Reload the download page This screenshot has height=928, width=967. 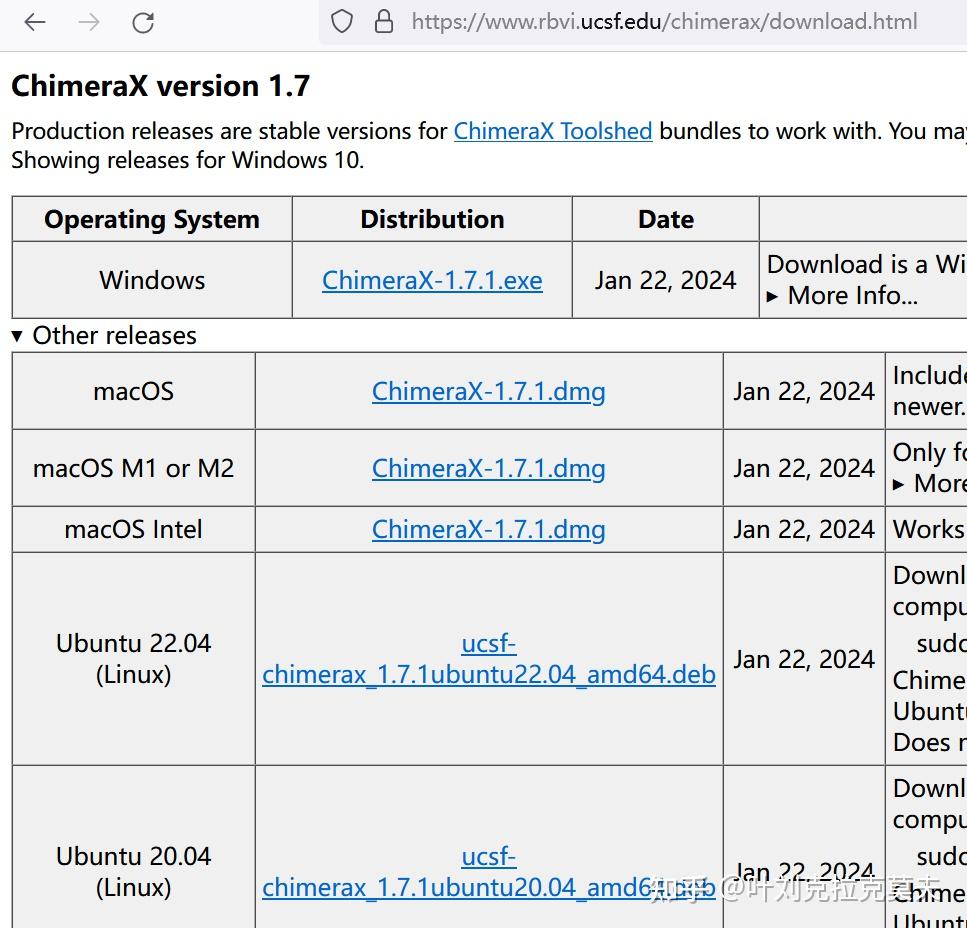[142, 22]
